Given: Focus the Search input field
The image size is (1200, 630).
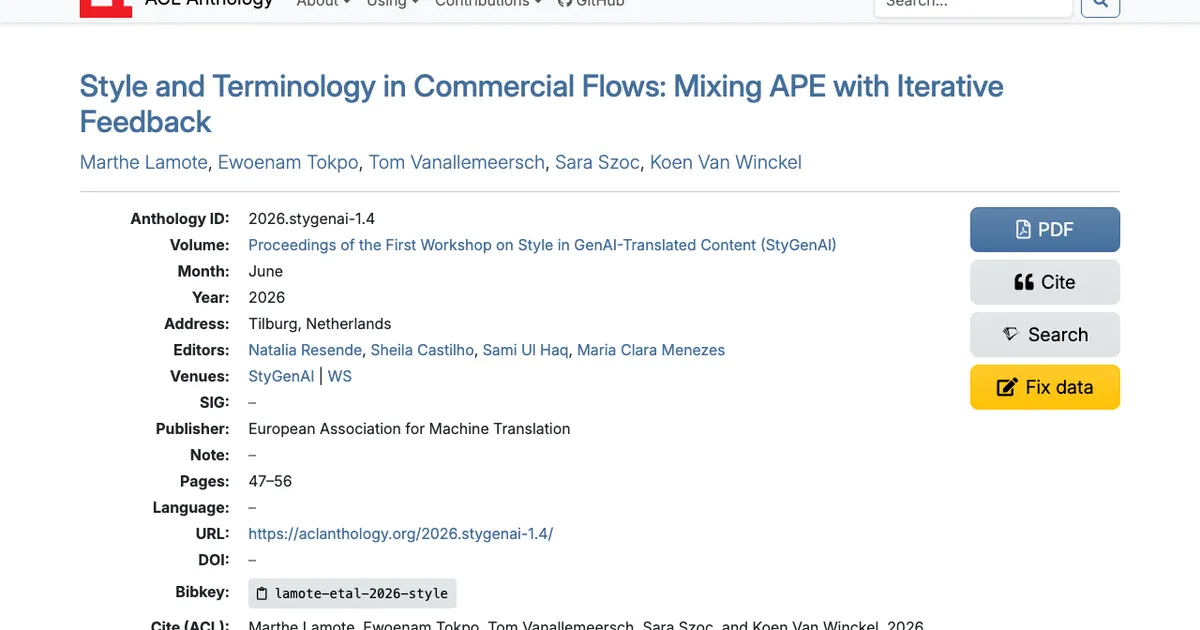Looking at the screenshot, I should tap(973, 5).
